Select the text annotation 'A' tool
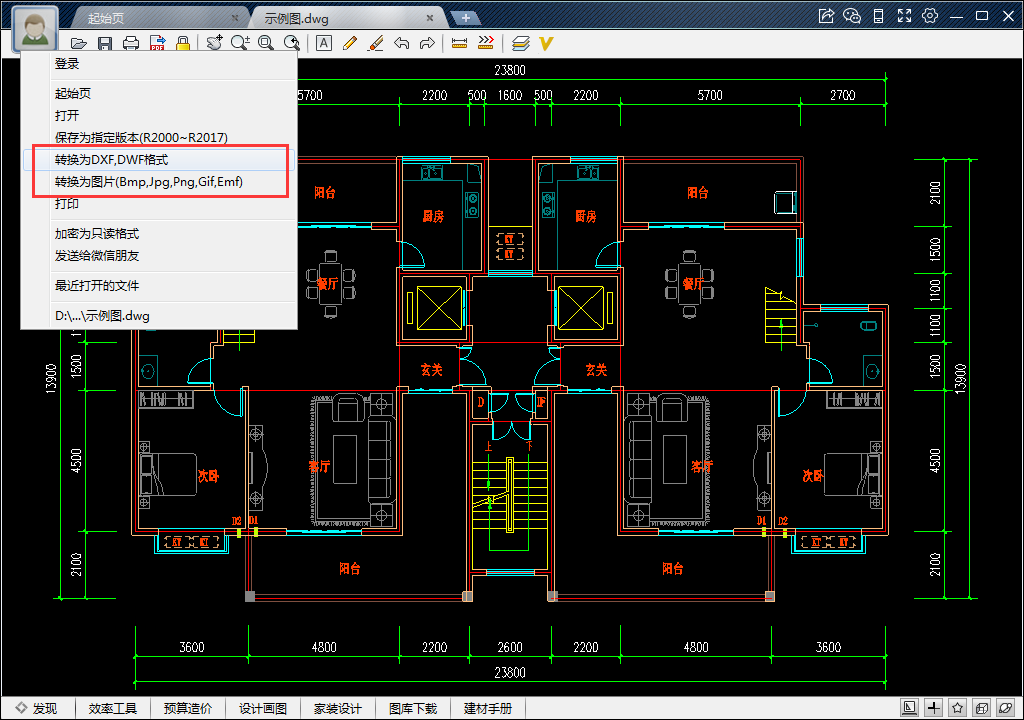This screenshot has height=720, width=1024. (x=323, y=43)
